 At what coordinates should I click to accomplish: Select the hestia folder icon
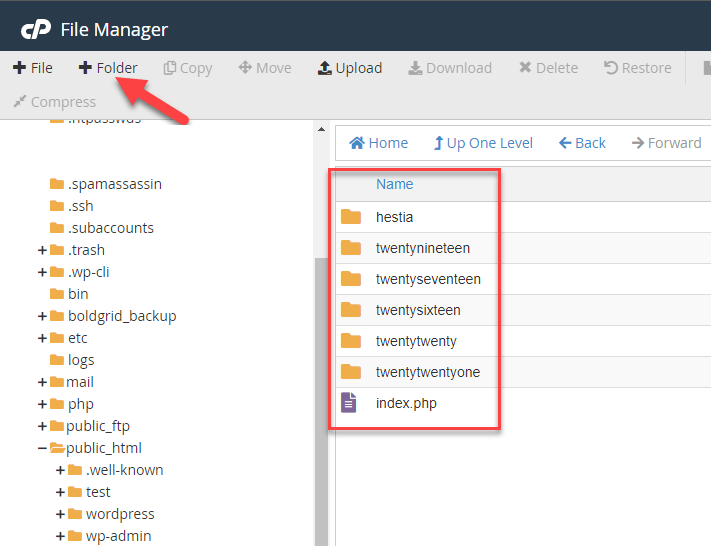coord(351,217)
